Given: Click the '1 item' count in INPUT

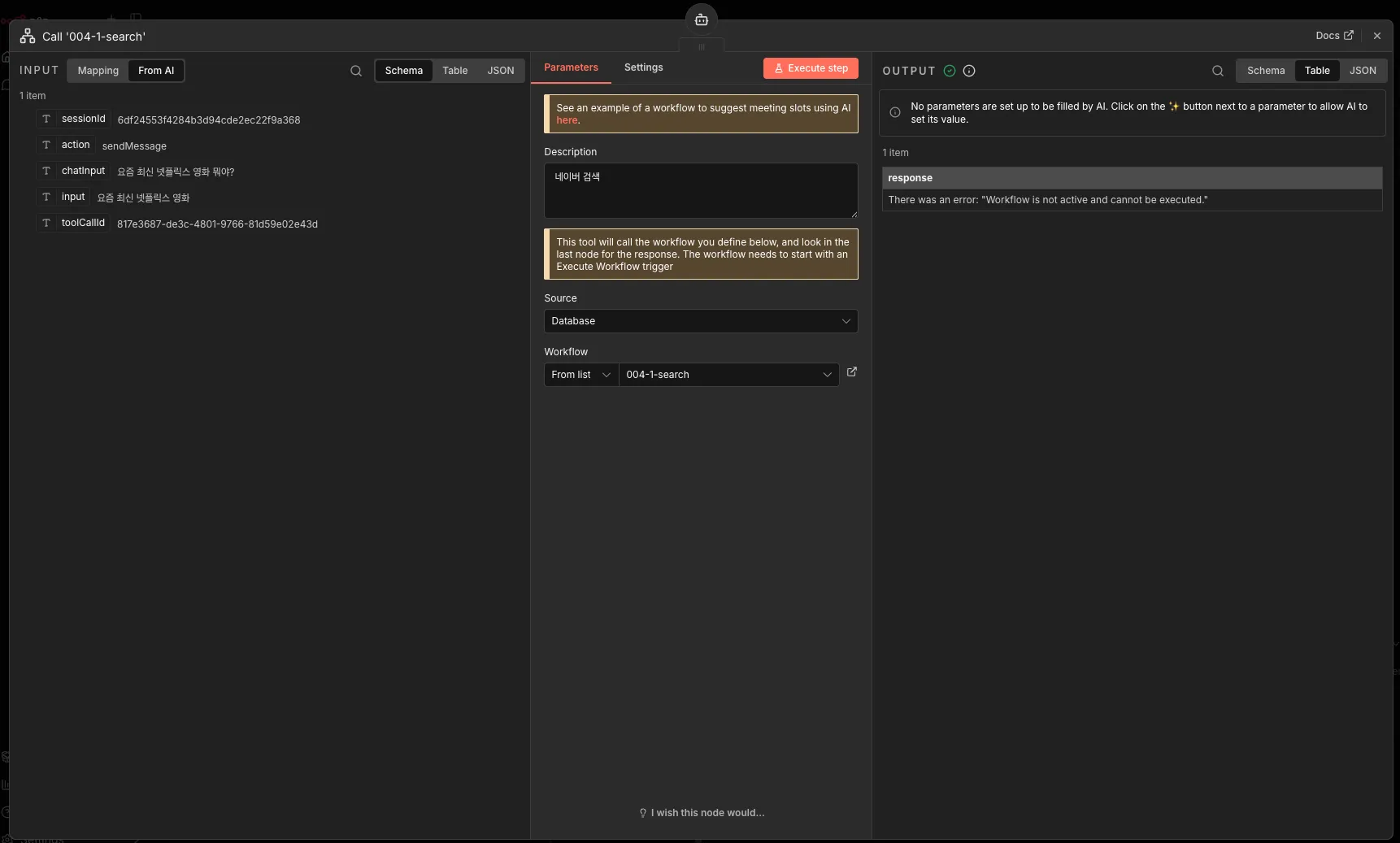Looking at the screenshot, I should point(33,96).
